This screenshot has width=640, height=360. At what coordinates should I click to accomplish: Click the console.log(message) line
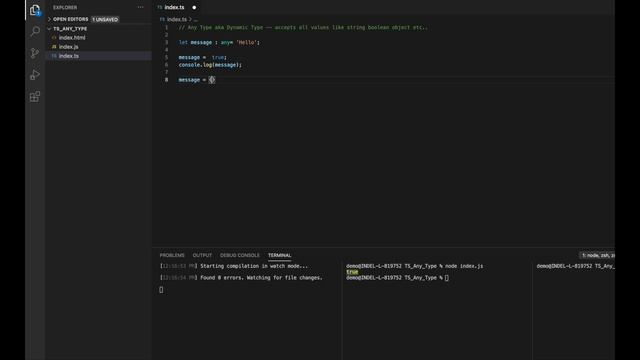pyautogui.click(x=210, y=65)
